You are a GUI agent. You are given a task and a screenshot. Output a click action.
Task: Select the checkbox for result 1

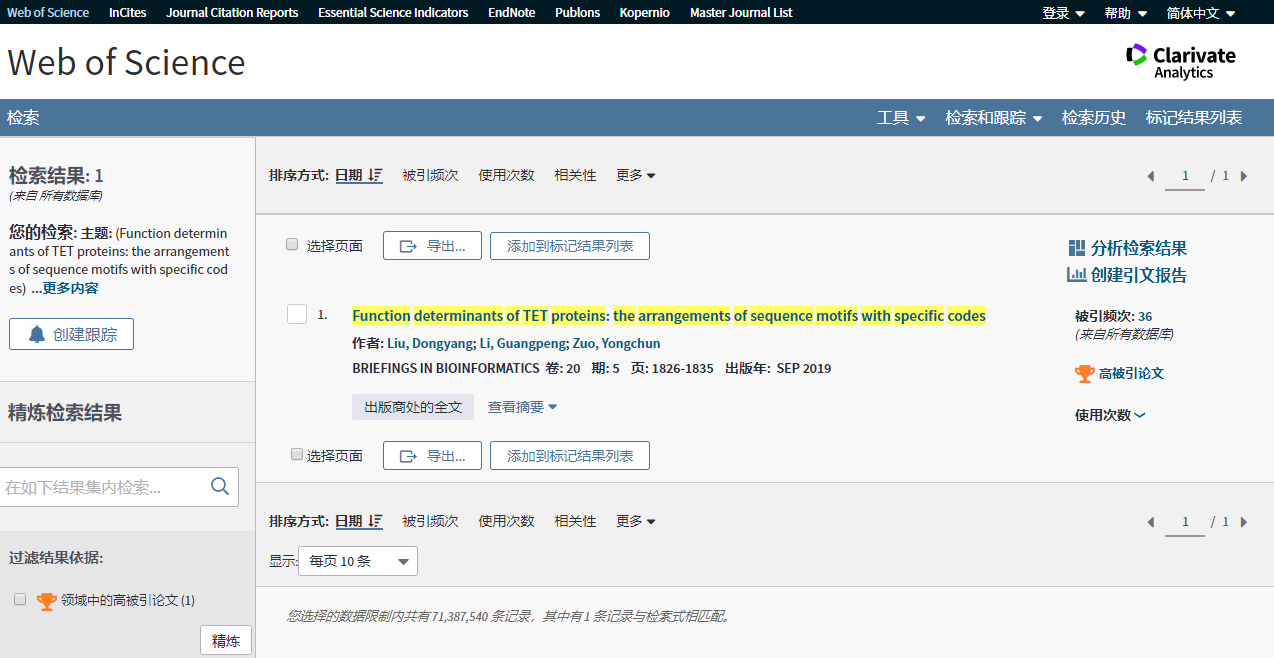click(297, 315)
